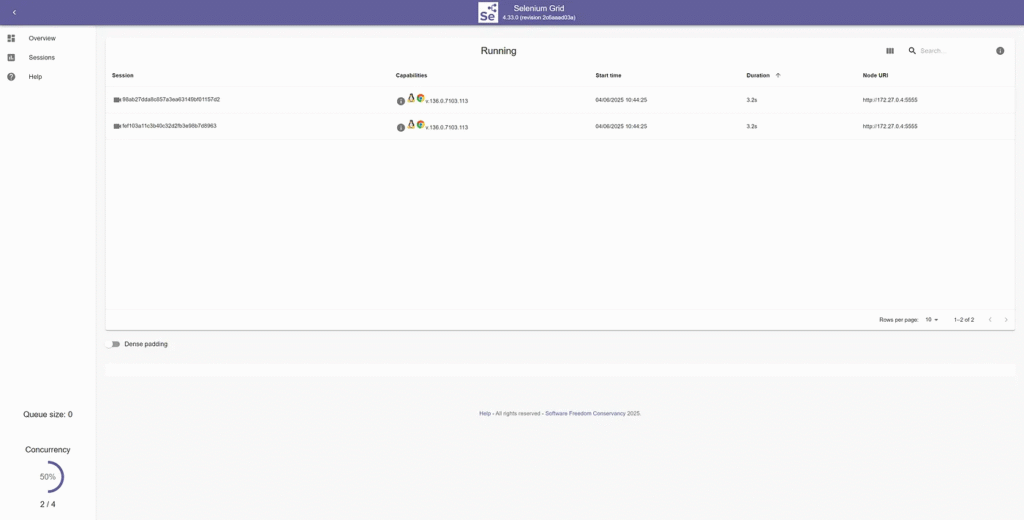
Task: Click the search magnifier icon
Action: click(x=912, y=51)
